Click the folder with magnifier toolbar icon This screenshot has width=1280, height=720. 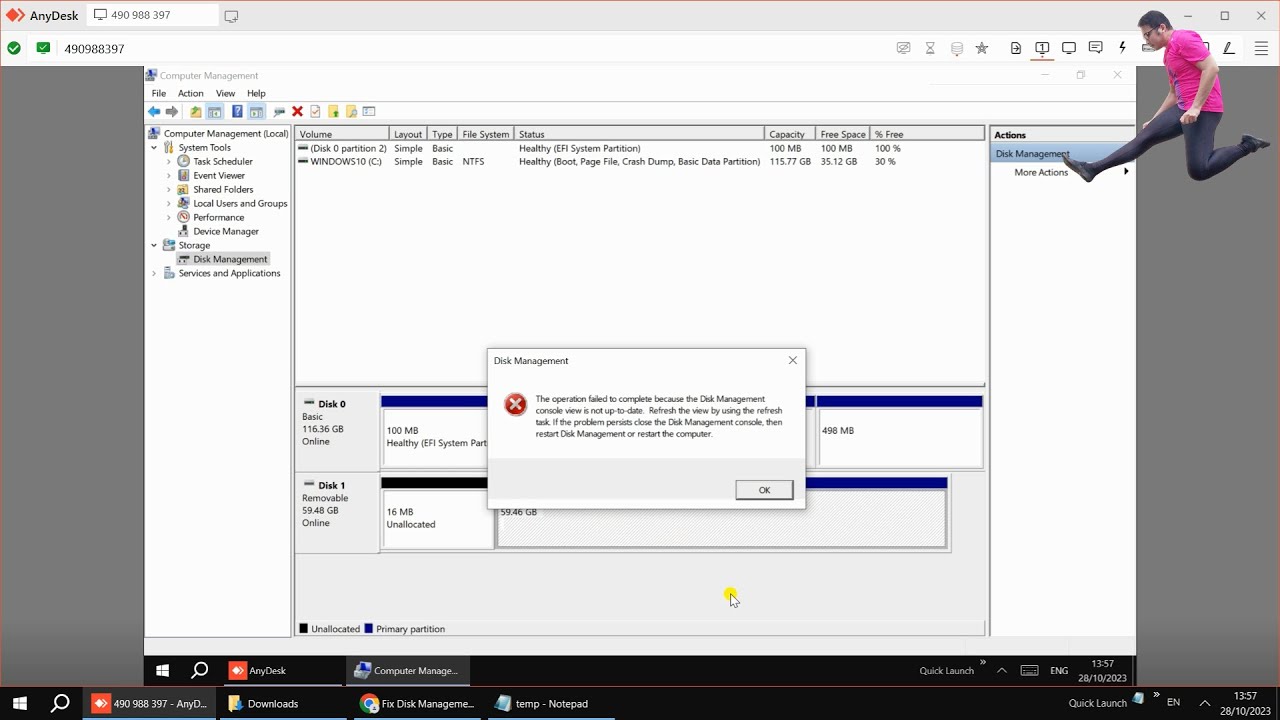pos(351,111)
